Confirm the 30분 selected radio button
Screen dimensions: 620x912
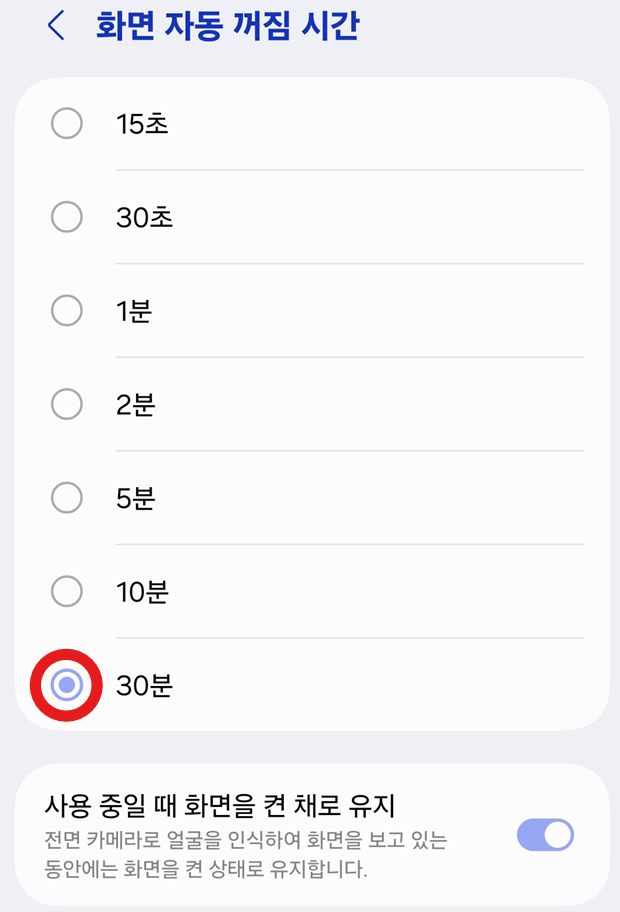click(x=67, y=684)
